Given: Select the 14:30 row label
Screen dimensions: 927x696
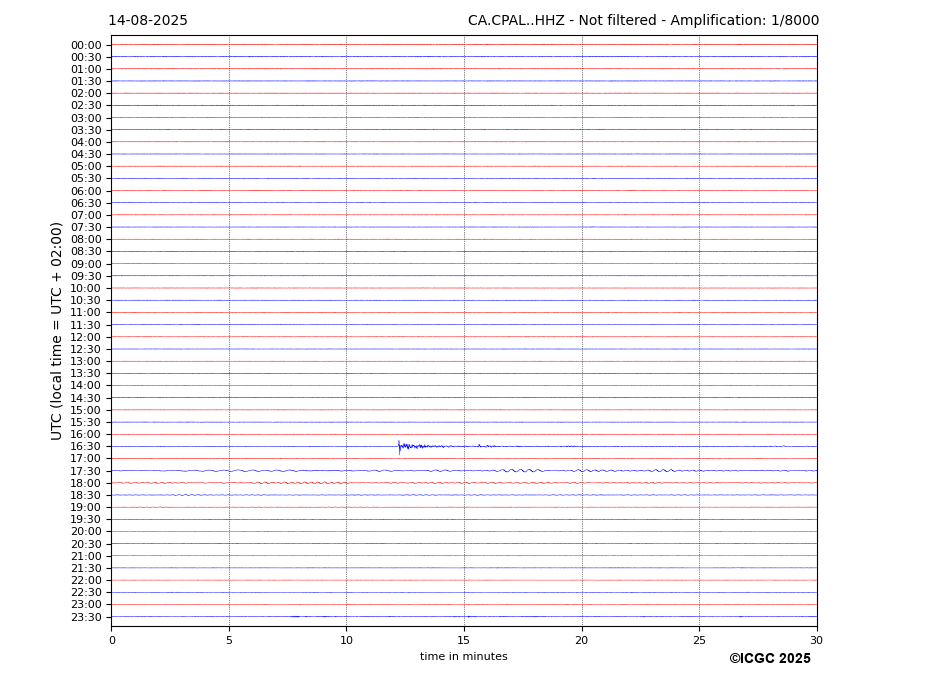Looking at the screenshot, I should (x=86, y=398).
